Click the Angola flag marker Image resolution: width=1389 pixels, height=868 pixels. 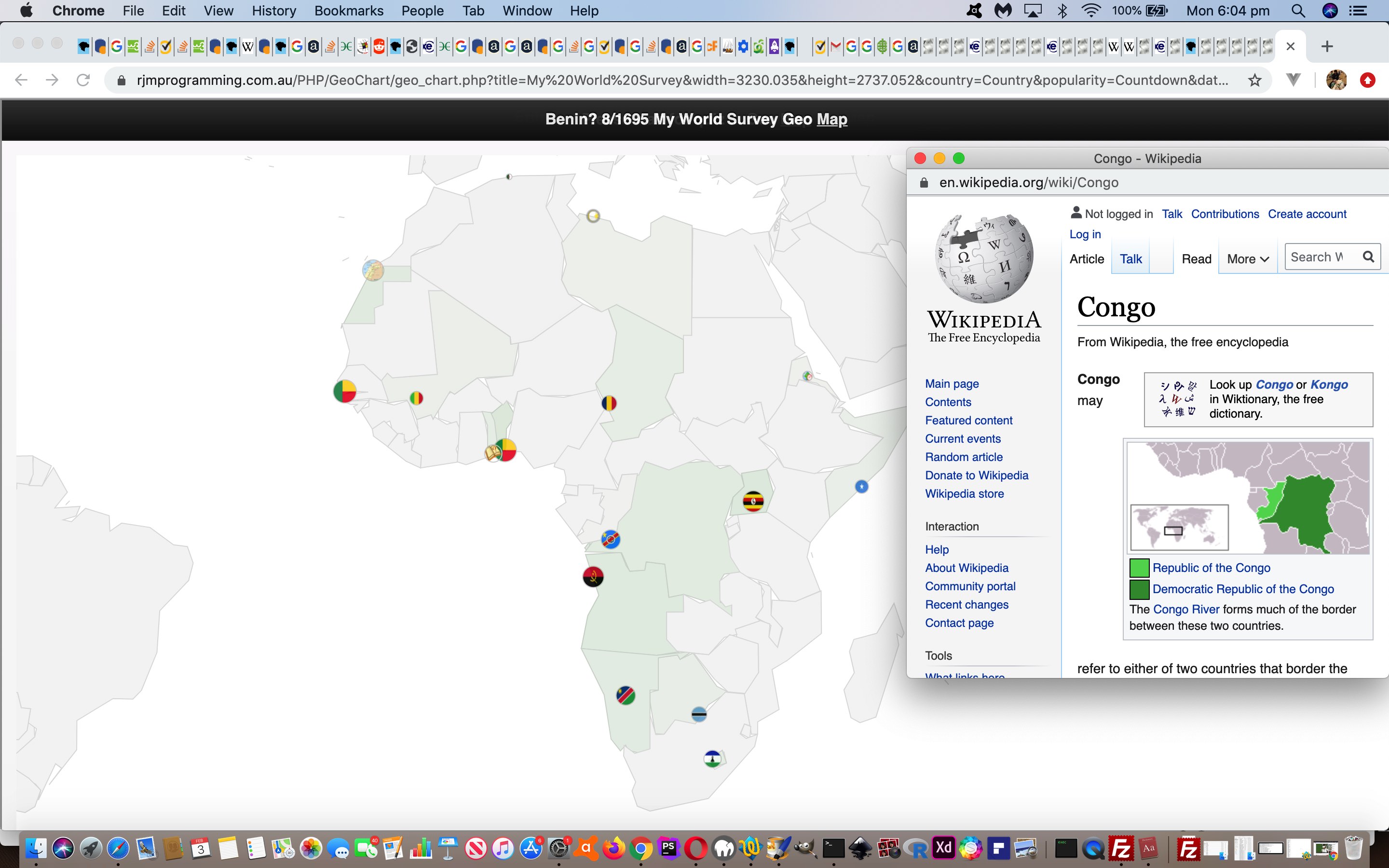pyautogui.click(x=593, y=576)
